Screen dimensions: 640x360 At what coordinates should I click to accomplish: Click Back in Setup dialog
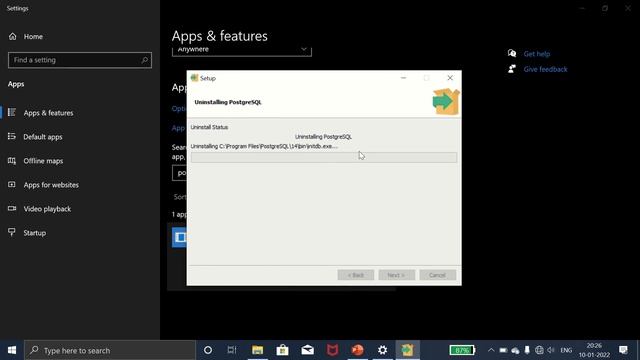tap(356, 275)
